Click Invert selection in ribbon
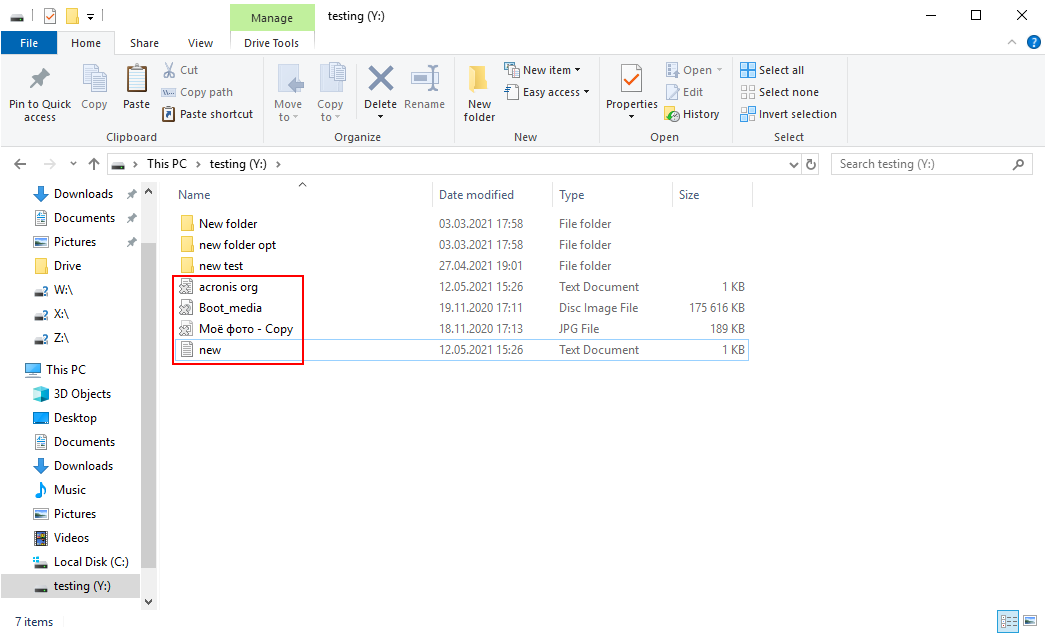 (x=788, y=114)
